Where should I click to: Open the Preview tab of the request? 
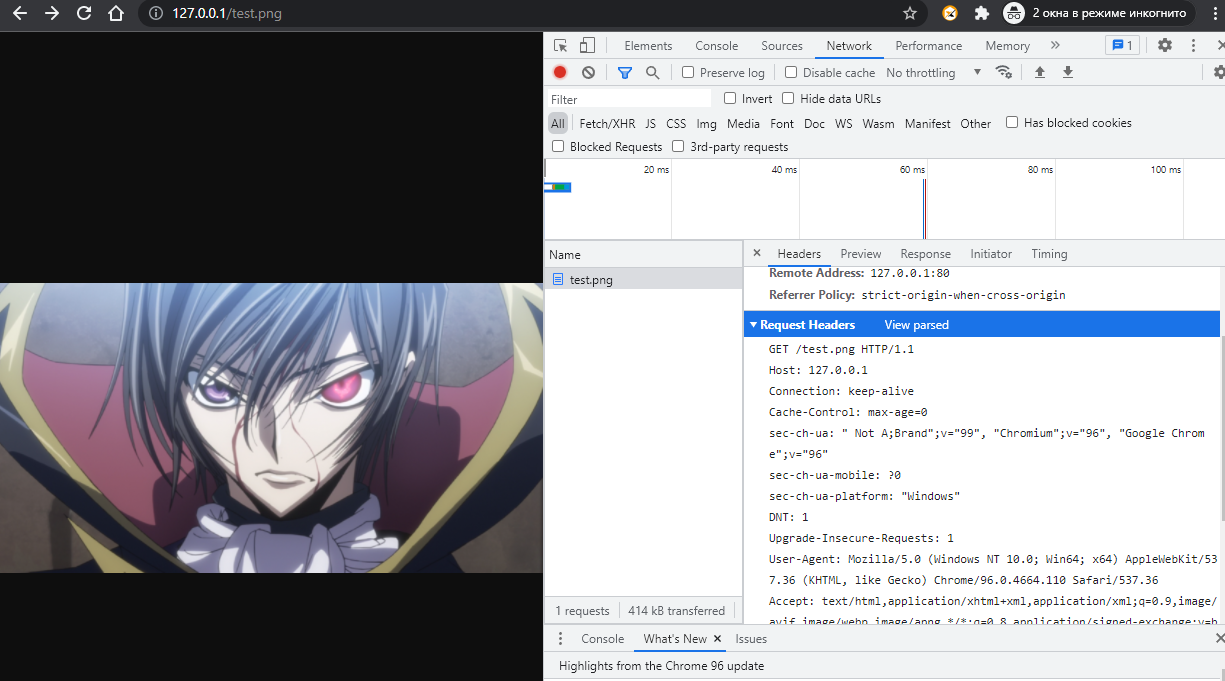click(x=861, y=254)
